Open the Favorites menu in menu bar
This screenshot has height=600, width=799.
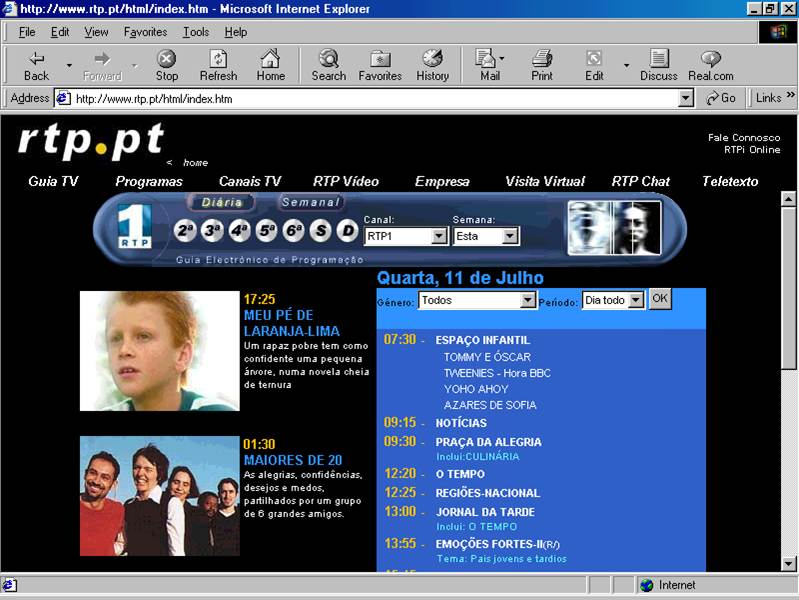click(145, 32)
